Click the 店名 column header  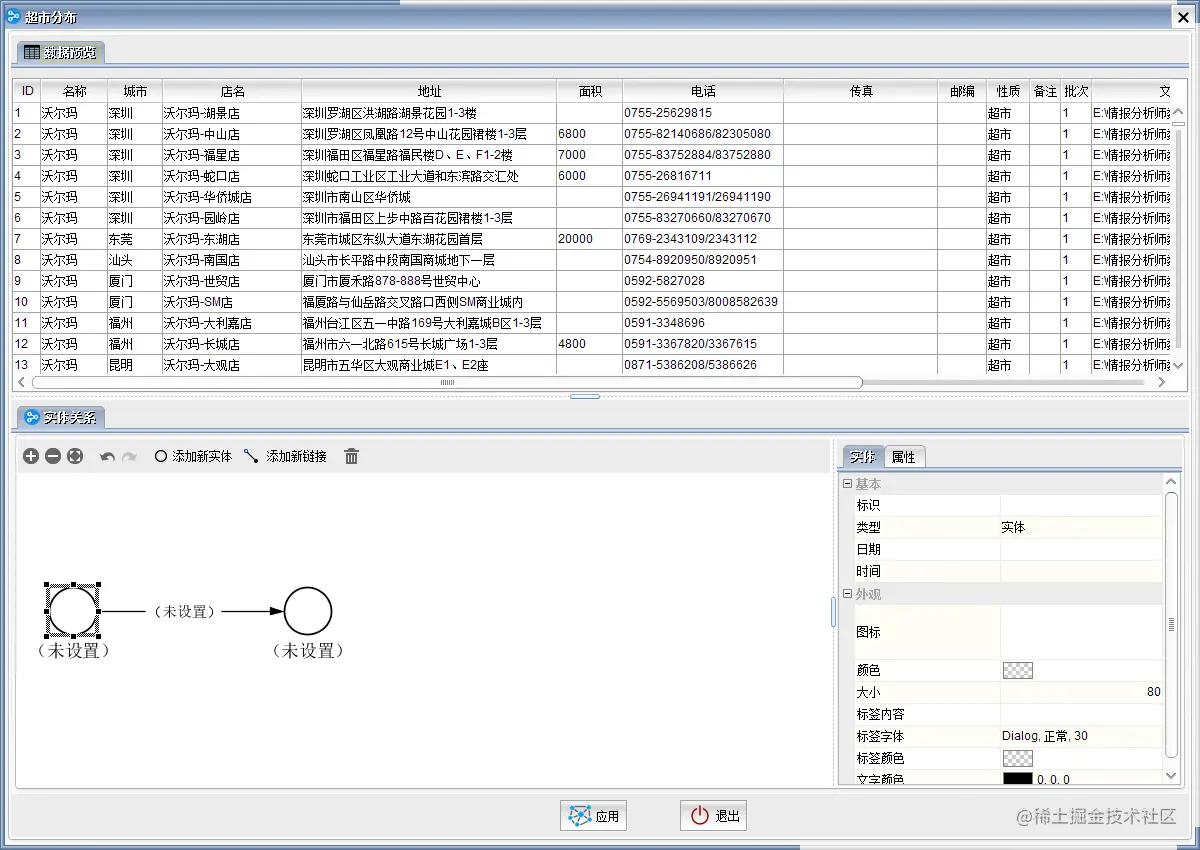point(231,91)
